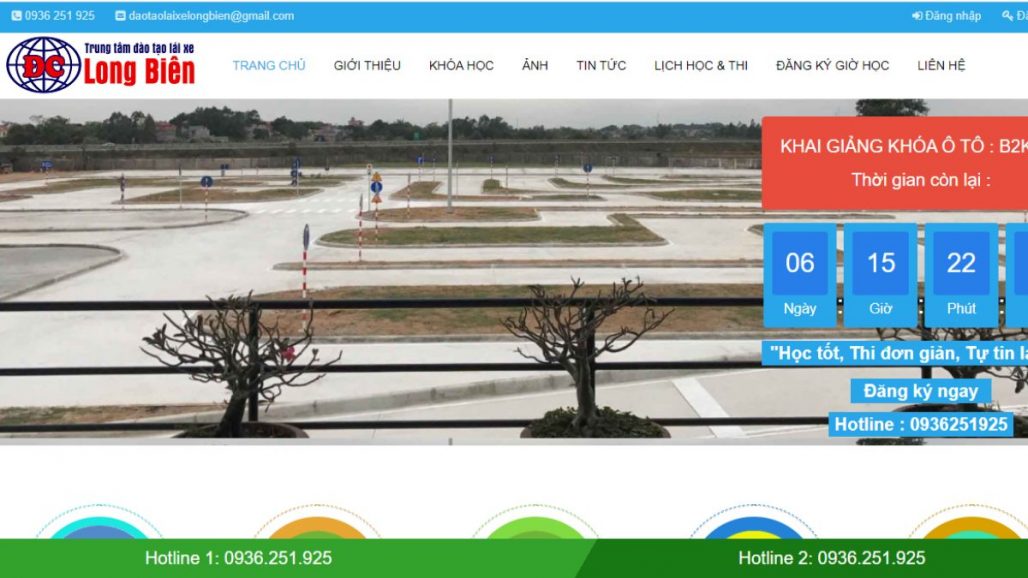Click the 22 Phút countdown box
The image size is (1028, 578).
961,275
